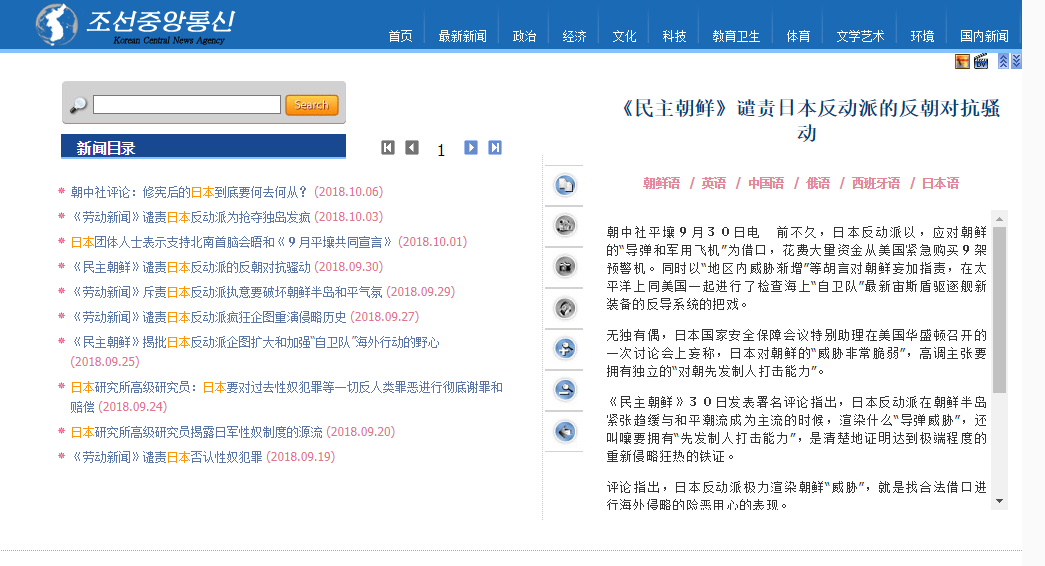
Task: Open 科技 menu item
Action: (x=674, y=36)
